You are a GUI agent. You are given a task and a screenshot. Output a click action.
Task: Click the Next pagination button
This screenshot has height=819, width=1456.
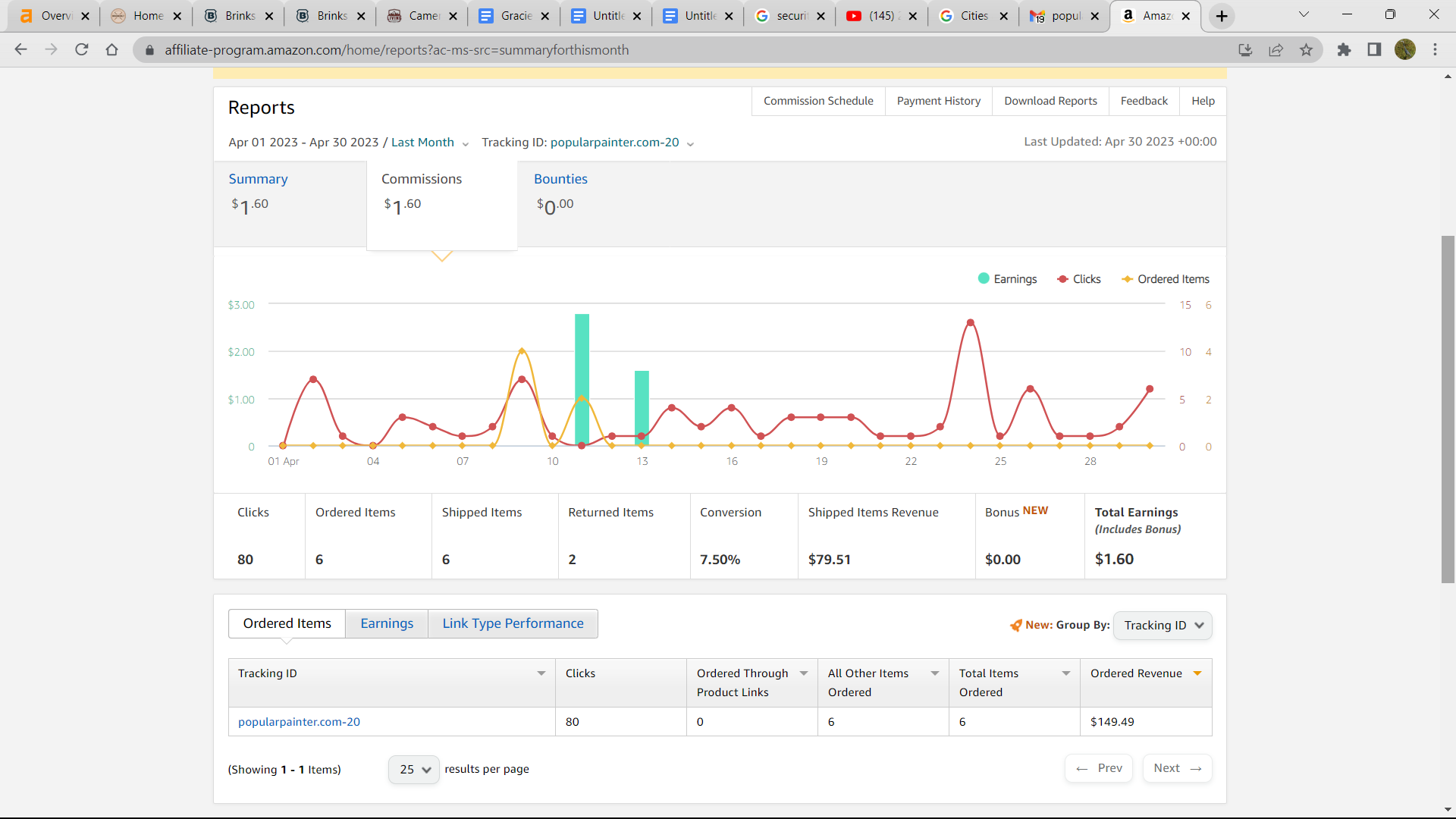tap(1177, 768)
